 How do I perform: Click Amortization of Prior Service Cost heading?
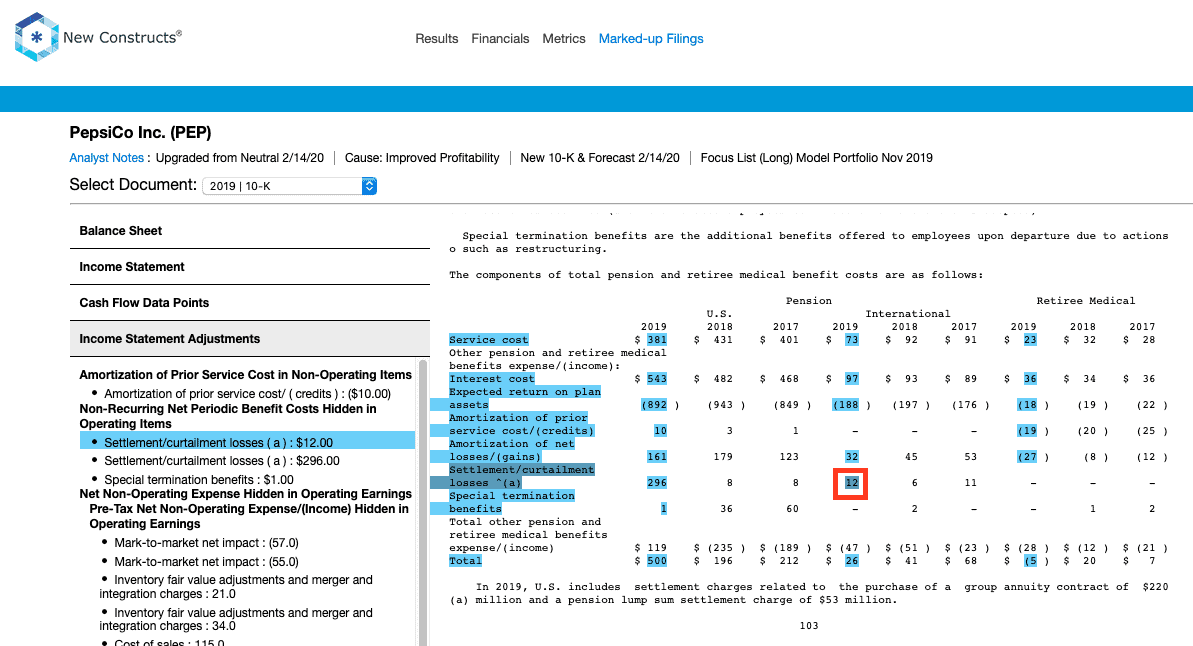246,375
